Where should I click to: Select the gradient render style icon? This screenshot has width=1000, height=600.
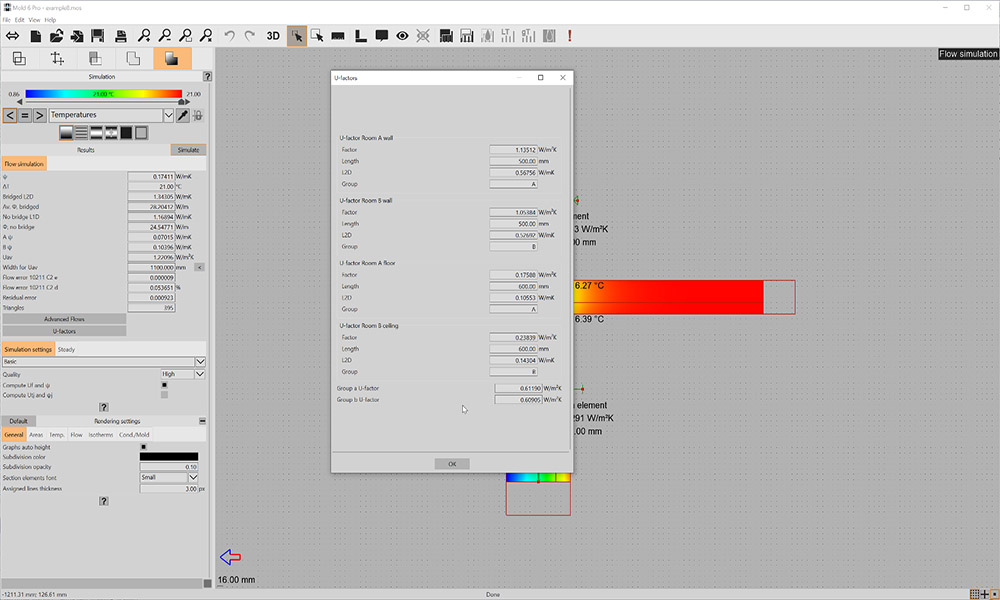(x=66, y=133)
